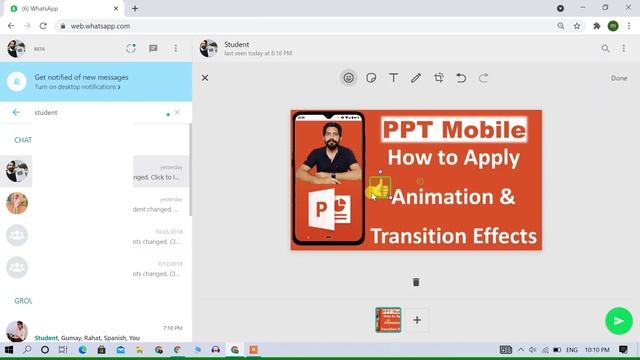
Task: Open browser extensions puzzle icon
Action: [x=596, y=26]
